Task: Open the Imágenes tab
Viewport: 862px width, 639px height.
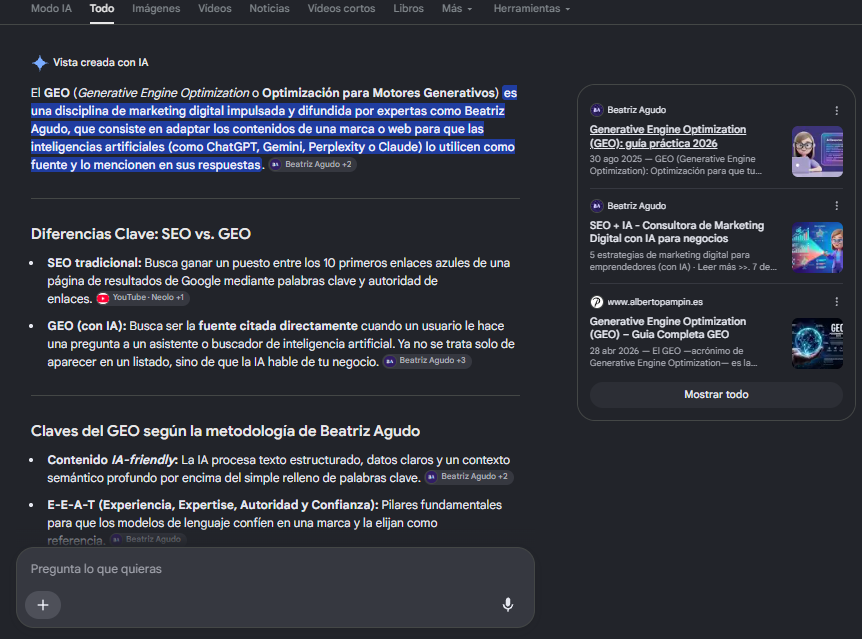Action: click(x=156, y=9)
